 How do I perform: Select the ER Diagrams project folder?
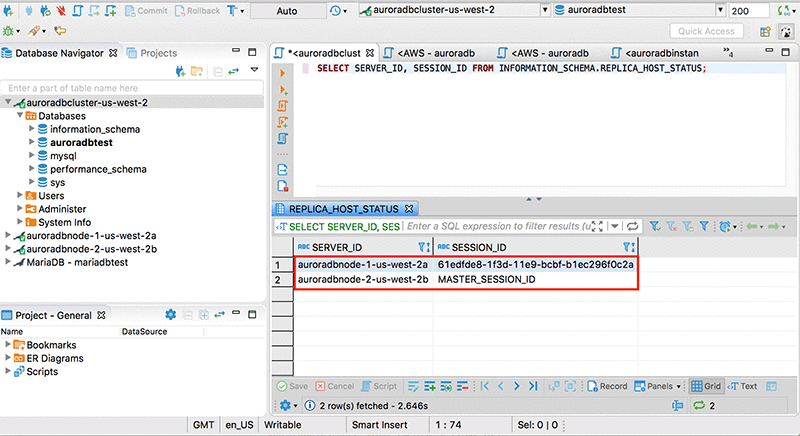pyautogui.click(x=55, y=358)
